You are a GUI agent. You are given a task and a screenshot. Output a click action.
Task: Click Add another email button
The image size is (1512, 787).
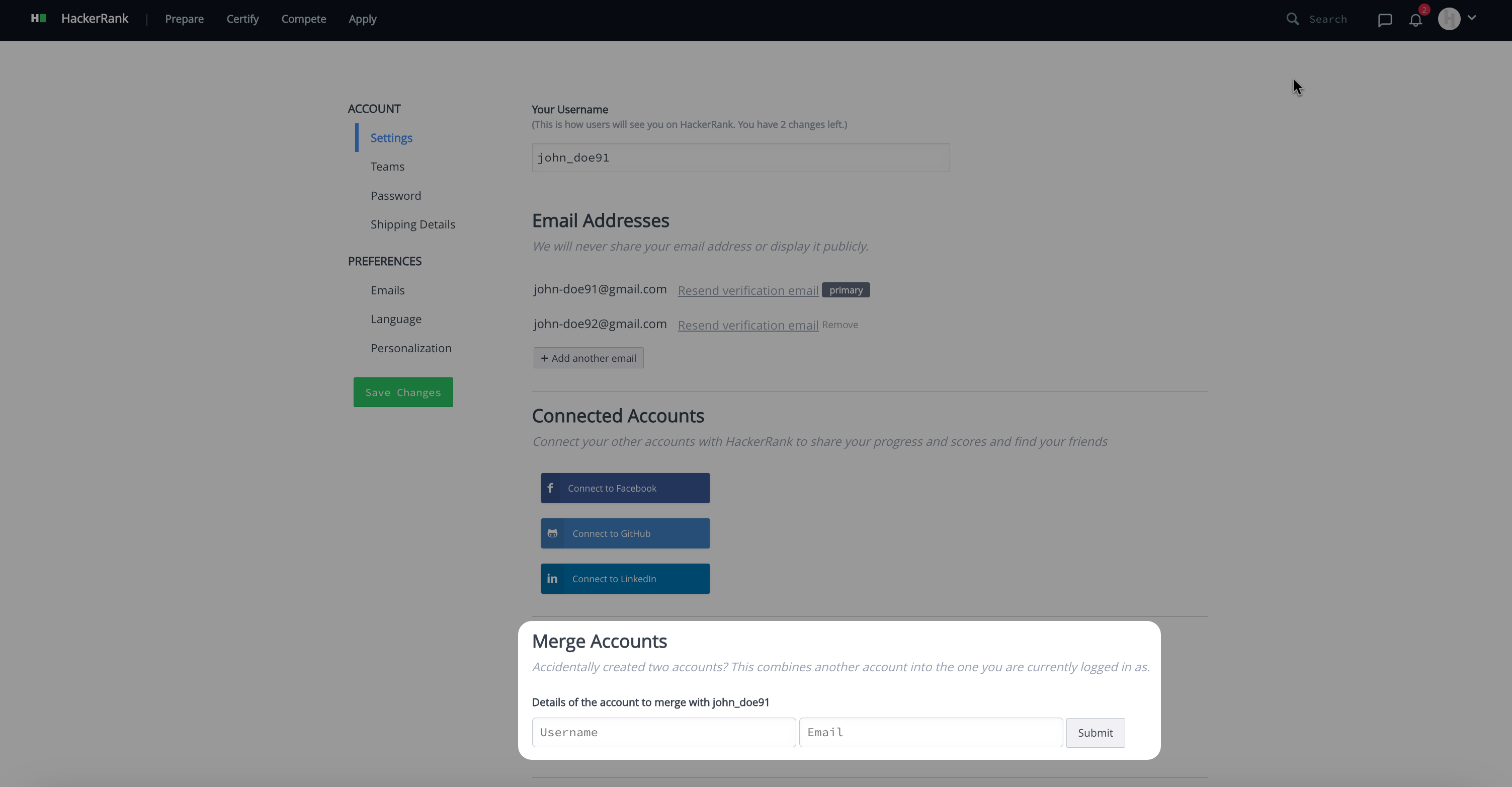pyautogui.click(x=588, y=358)
